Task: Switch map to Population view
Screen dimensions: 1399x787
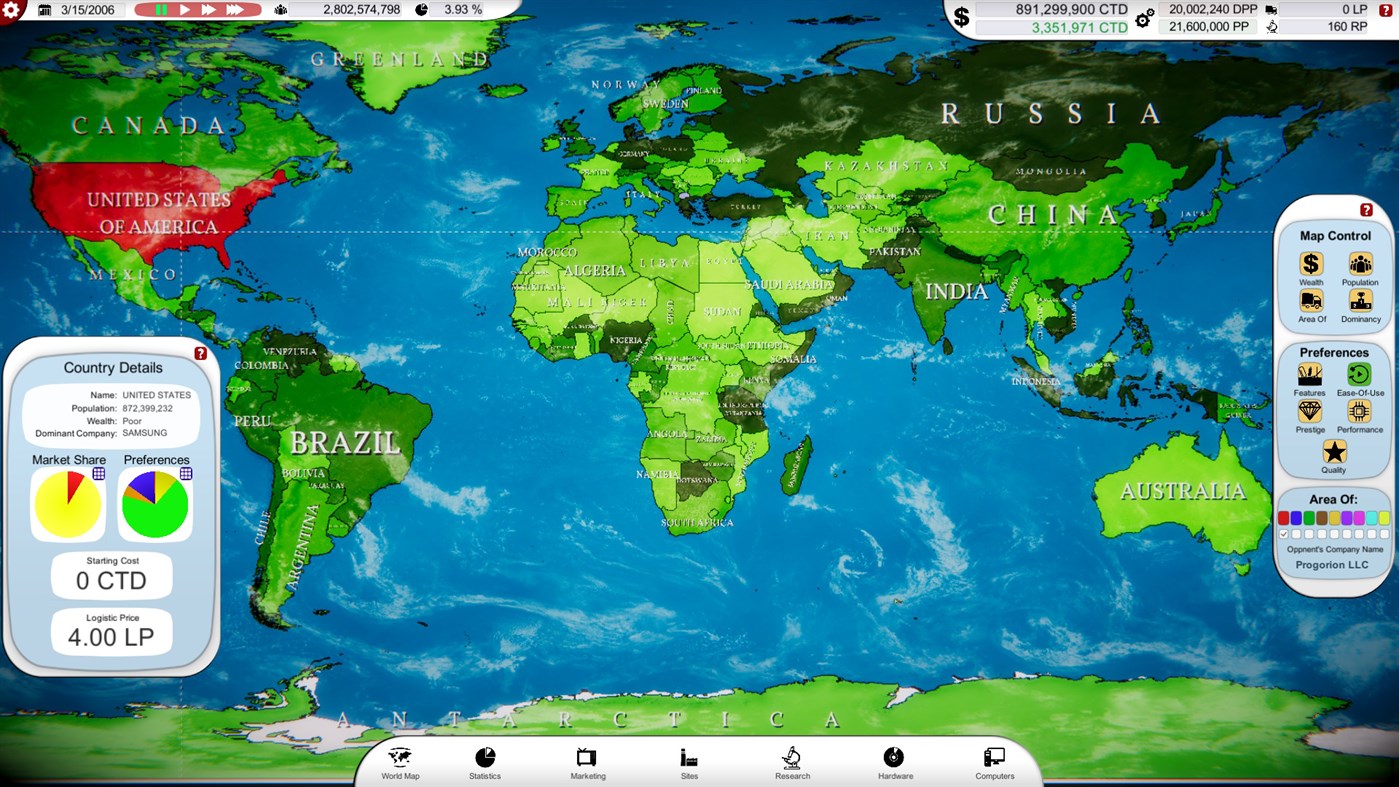Action: (x=1360, y=264)
